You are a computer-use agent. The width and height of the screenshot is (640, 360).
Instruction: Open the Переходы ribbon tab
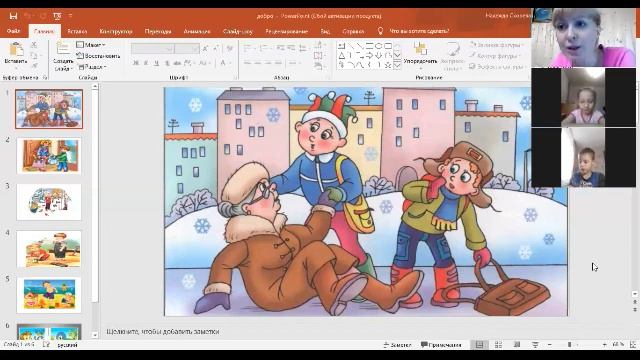158,31
